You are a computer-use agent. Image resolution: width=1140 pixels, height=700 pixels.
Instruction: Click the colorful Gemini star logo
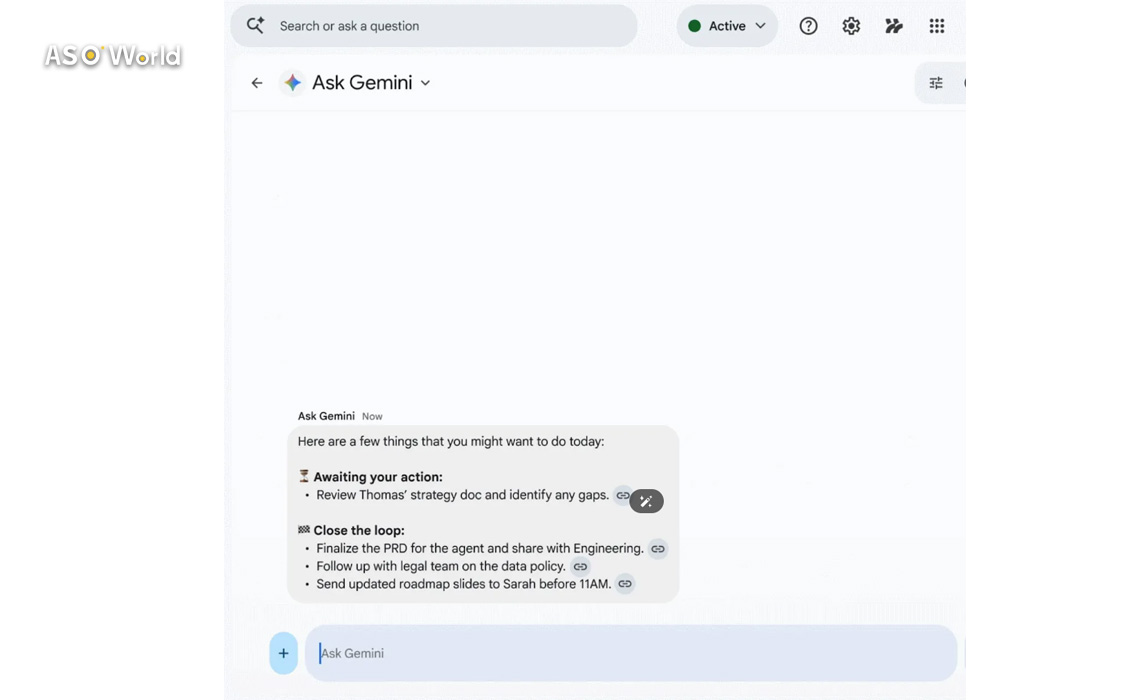[x=292, y=83]
